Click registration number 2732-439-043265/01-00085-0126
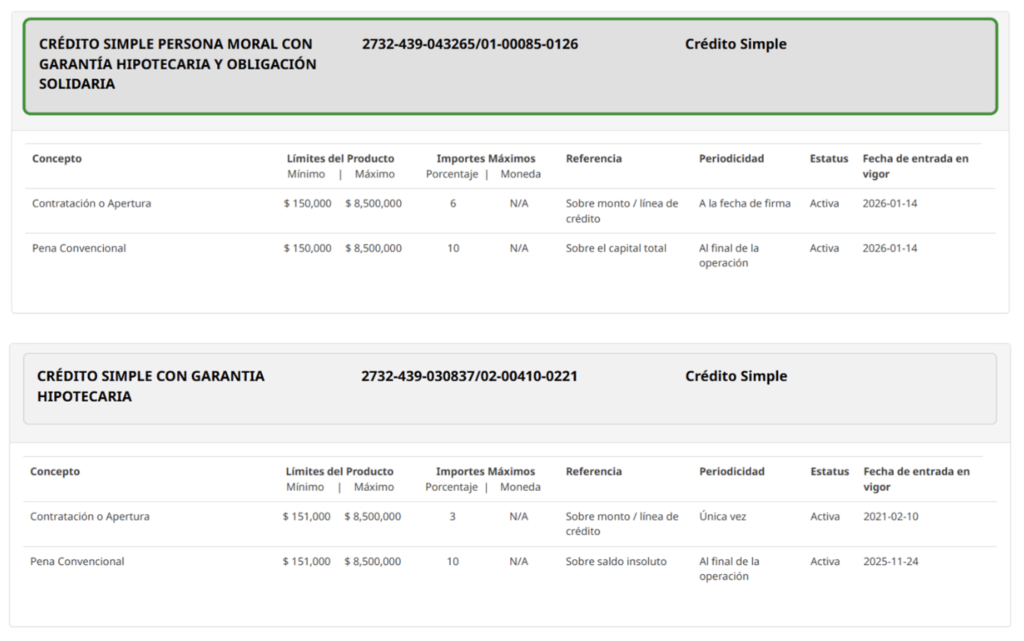This screenshot has width=1024, height=641. click(x=469, y=44)
